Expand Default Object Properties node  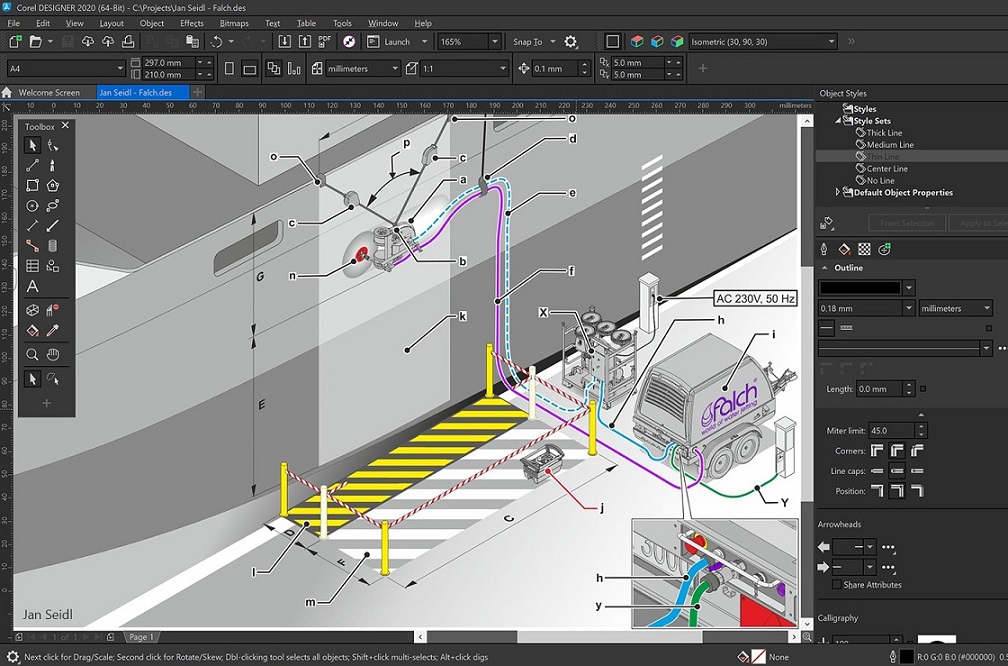click(x=838, y=192)
